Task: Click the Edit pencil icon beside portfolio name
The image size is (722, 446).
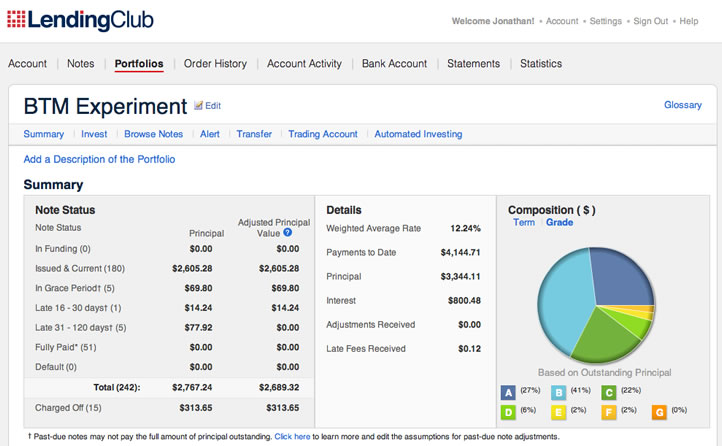Action: (199, 105)
